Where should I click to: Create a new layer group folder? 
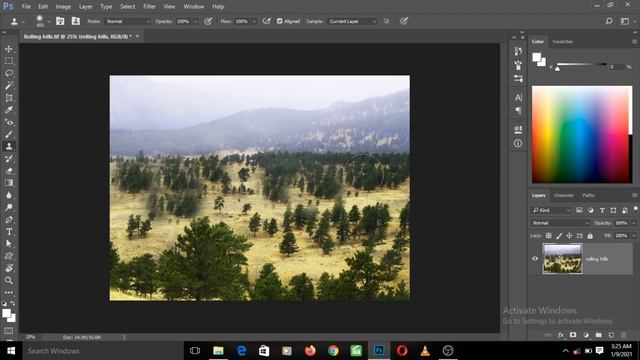598,335
